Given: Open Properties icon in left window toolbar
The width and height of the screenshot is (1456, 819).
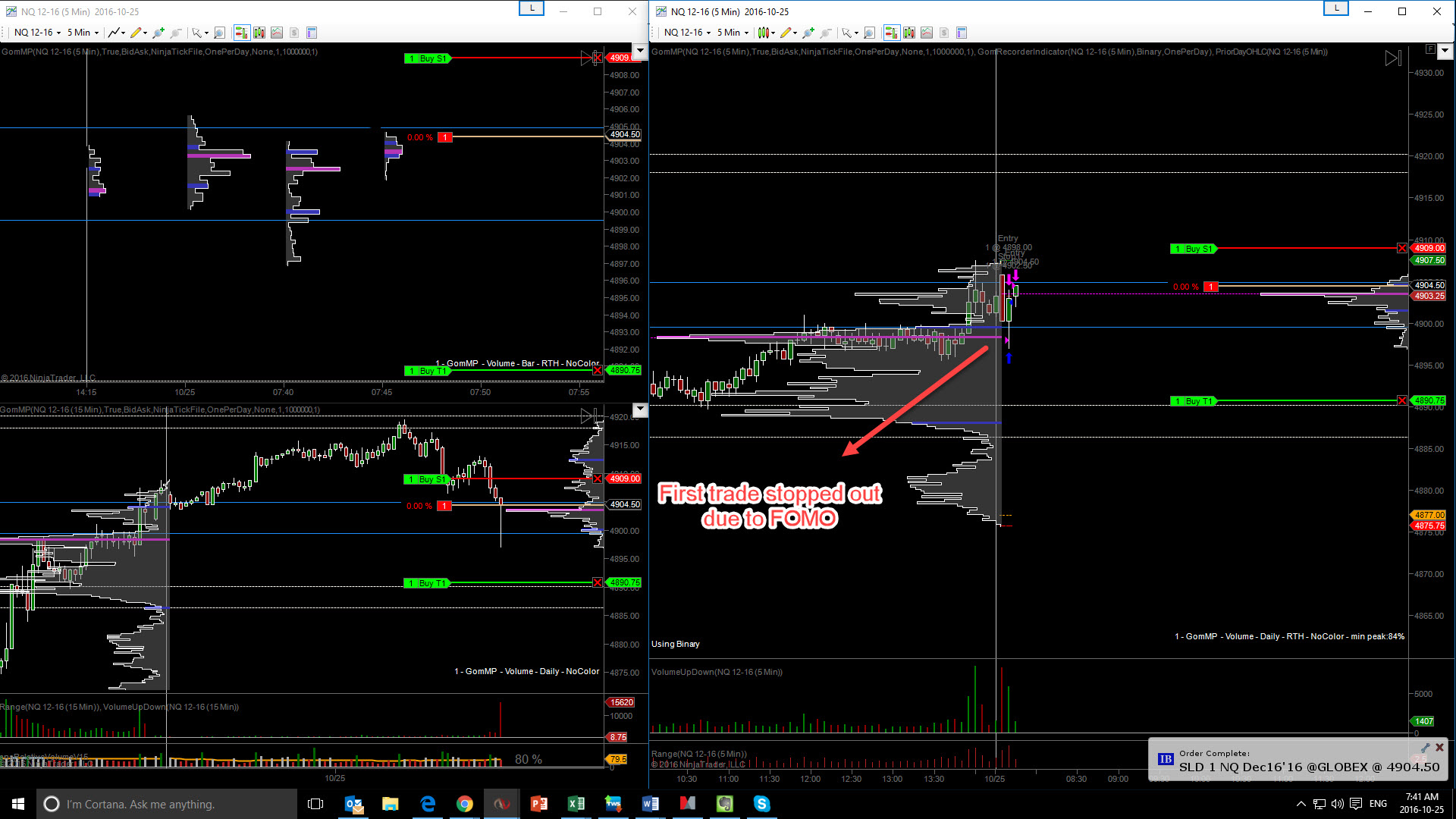Looking at the screenshot, I should tap(312, 33).
